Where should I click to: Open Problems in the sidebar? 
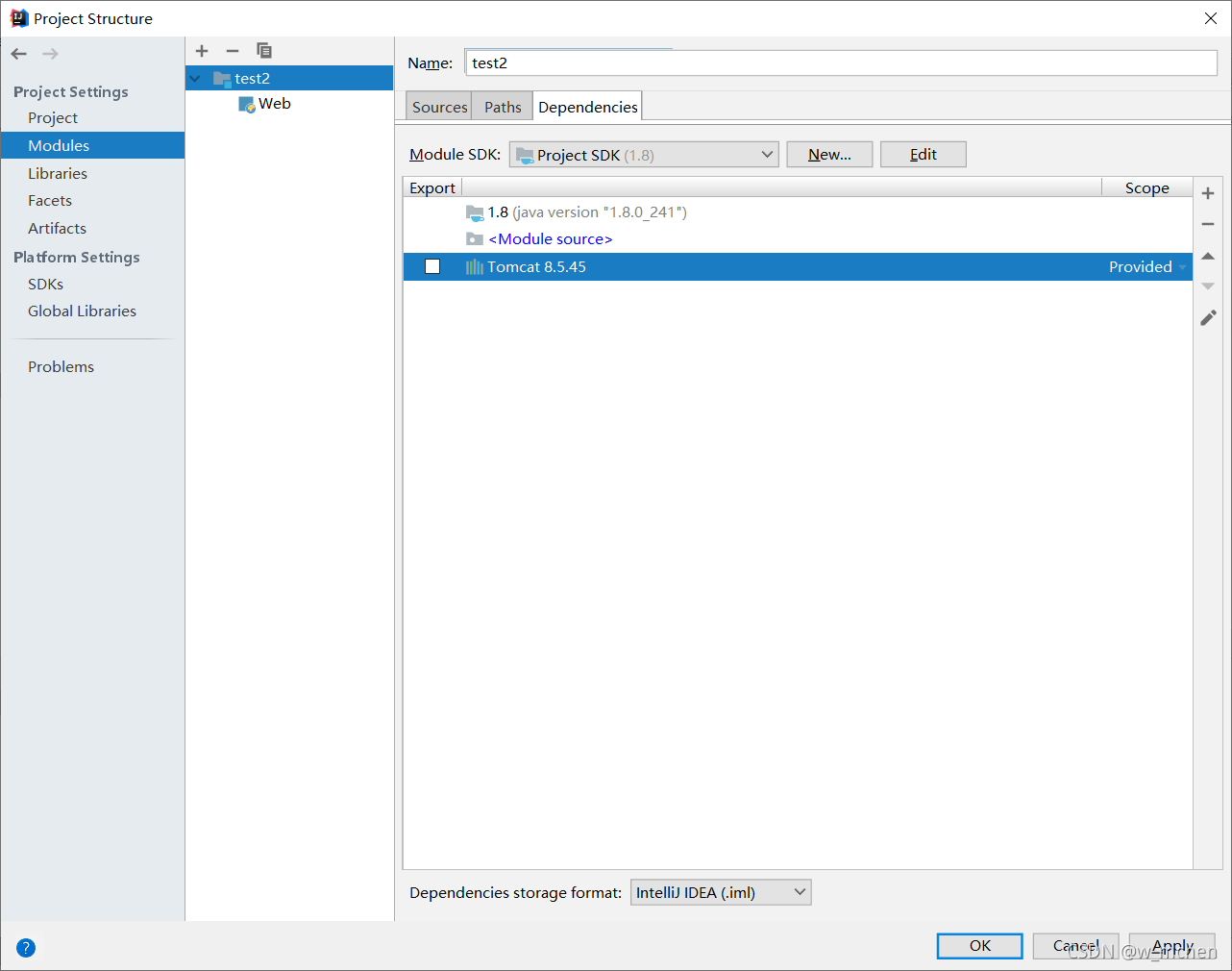click(61, 367)
